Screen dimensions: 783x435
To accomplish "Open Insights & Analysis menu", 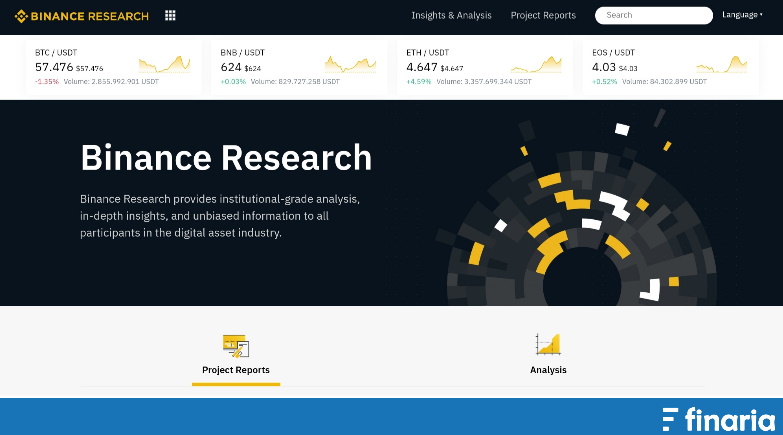I will click(x=451, y=15).
